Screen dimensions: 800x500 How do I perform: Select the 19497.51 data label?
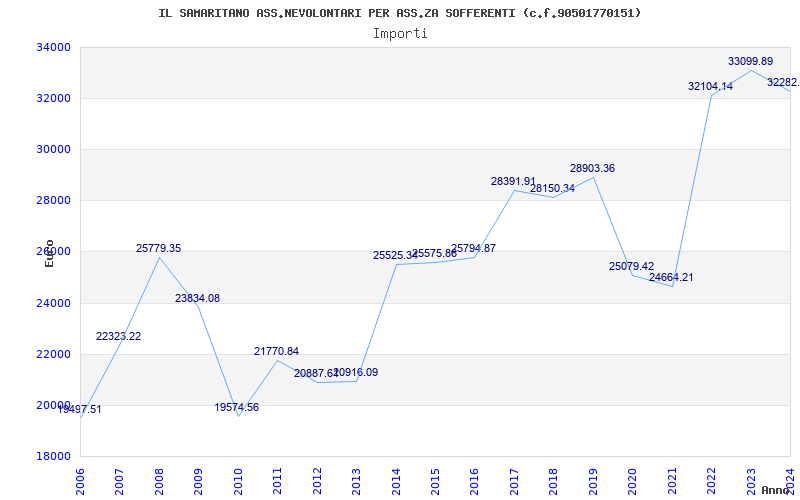pyautogui.click(x=79, y=409)
